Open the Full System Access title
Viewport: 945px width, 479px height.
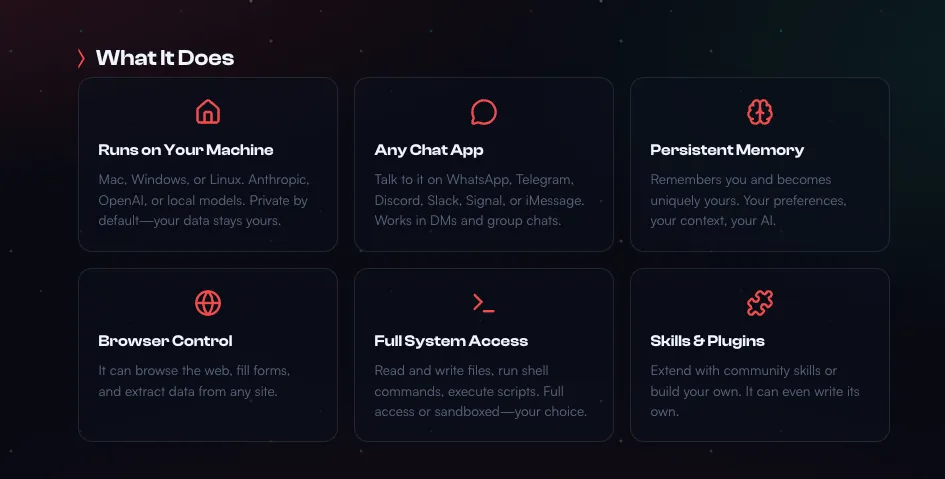(x=451, y=341)
